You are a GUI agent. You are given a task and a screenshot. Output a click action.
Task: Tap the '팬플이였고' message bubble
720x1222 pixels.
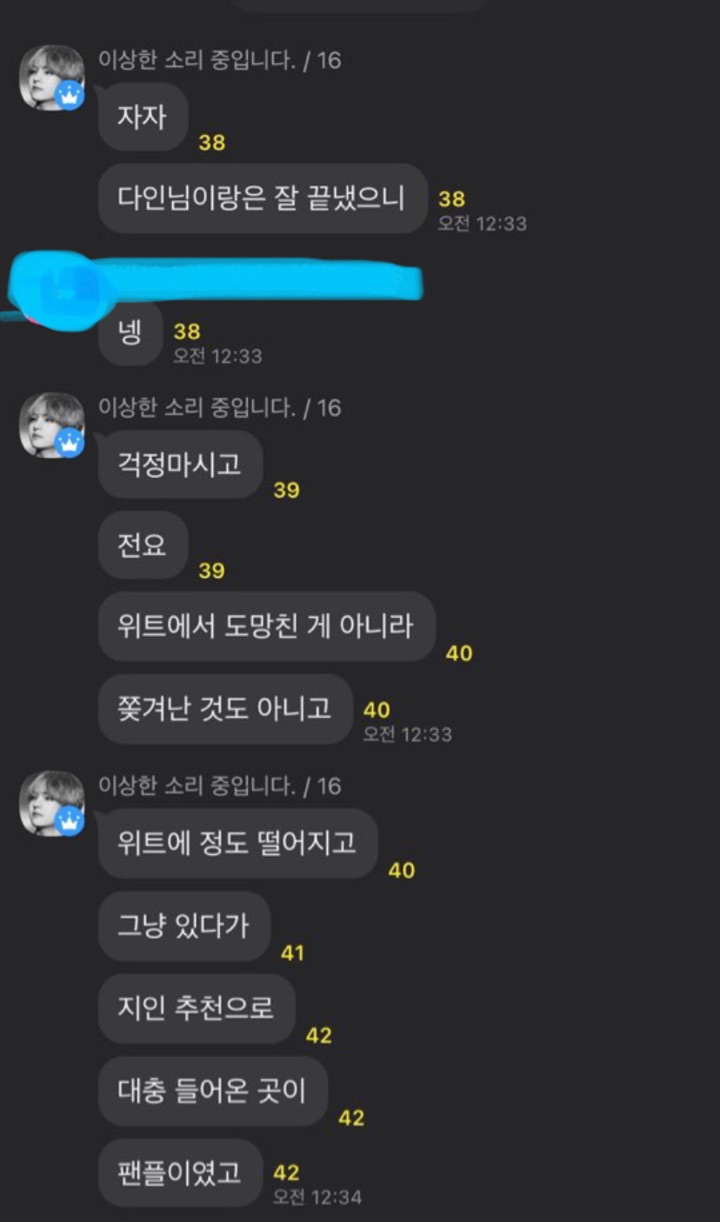click(180, 1172)
